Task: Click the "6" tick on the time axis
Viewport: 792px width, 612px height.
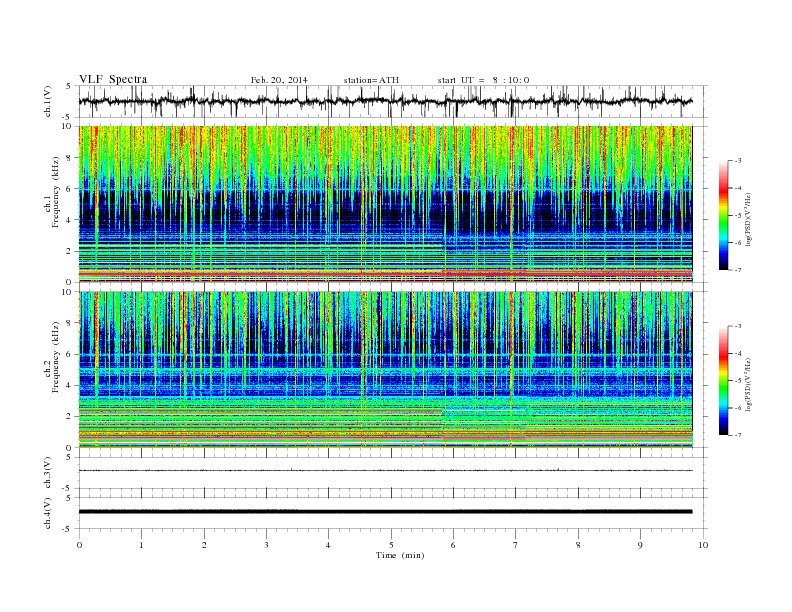Action: point(454,545)
